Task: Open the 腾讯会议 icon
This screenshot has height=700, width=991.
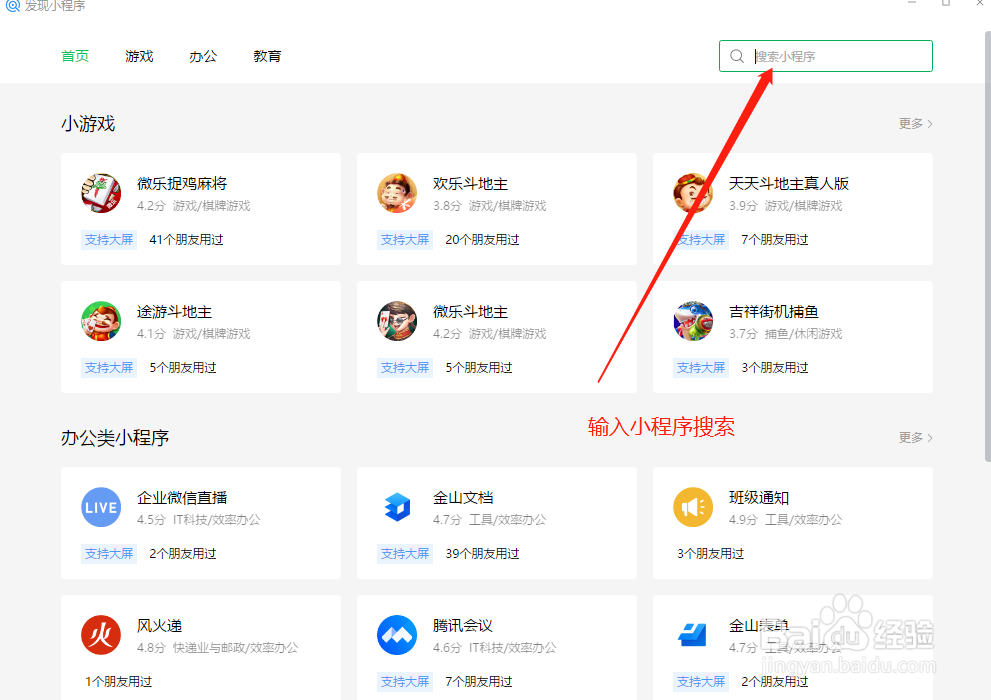Action: [x=397, y=635]
